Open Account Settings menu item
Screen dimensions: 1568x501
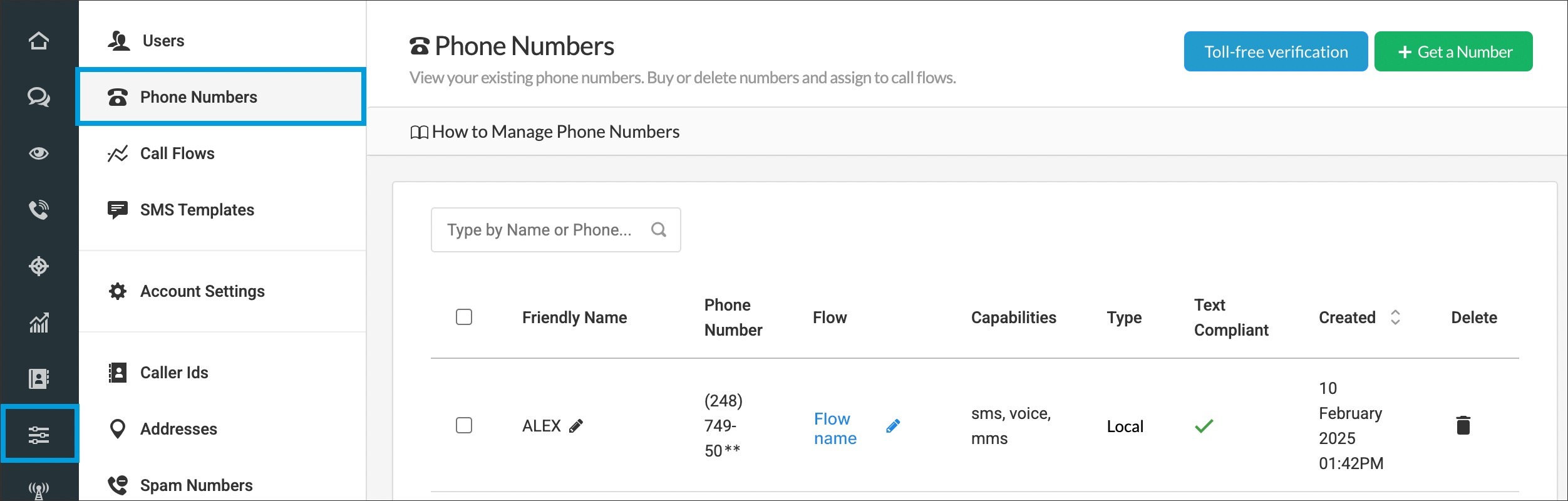pos(202,291)
